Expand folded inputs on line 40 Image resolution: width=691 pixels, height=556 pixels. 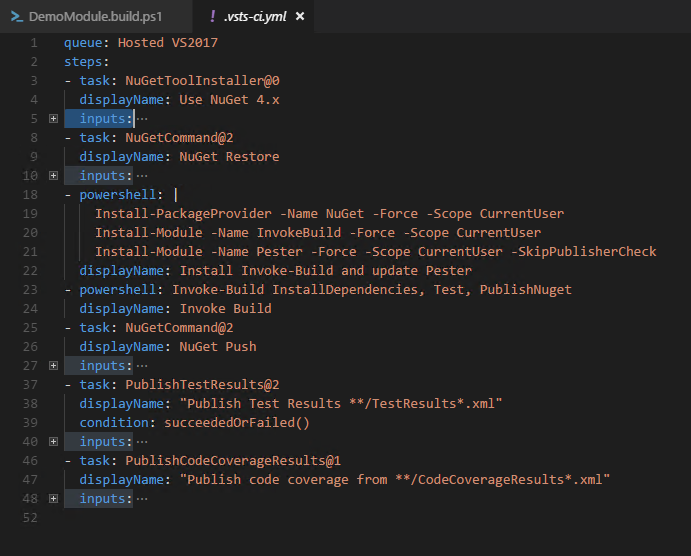coord(53,441)
